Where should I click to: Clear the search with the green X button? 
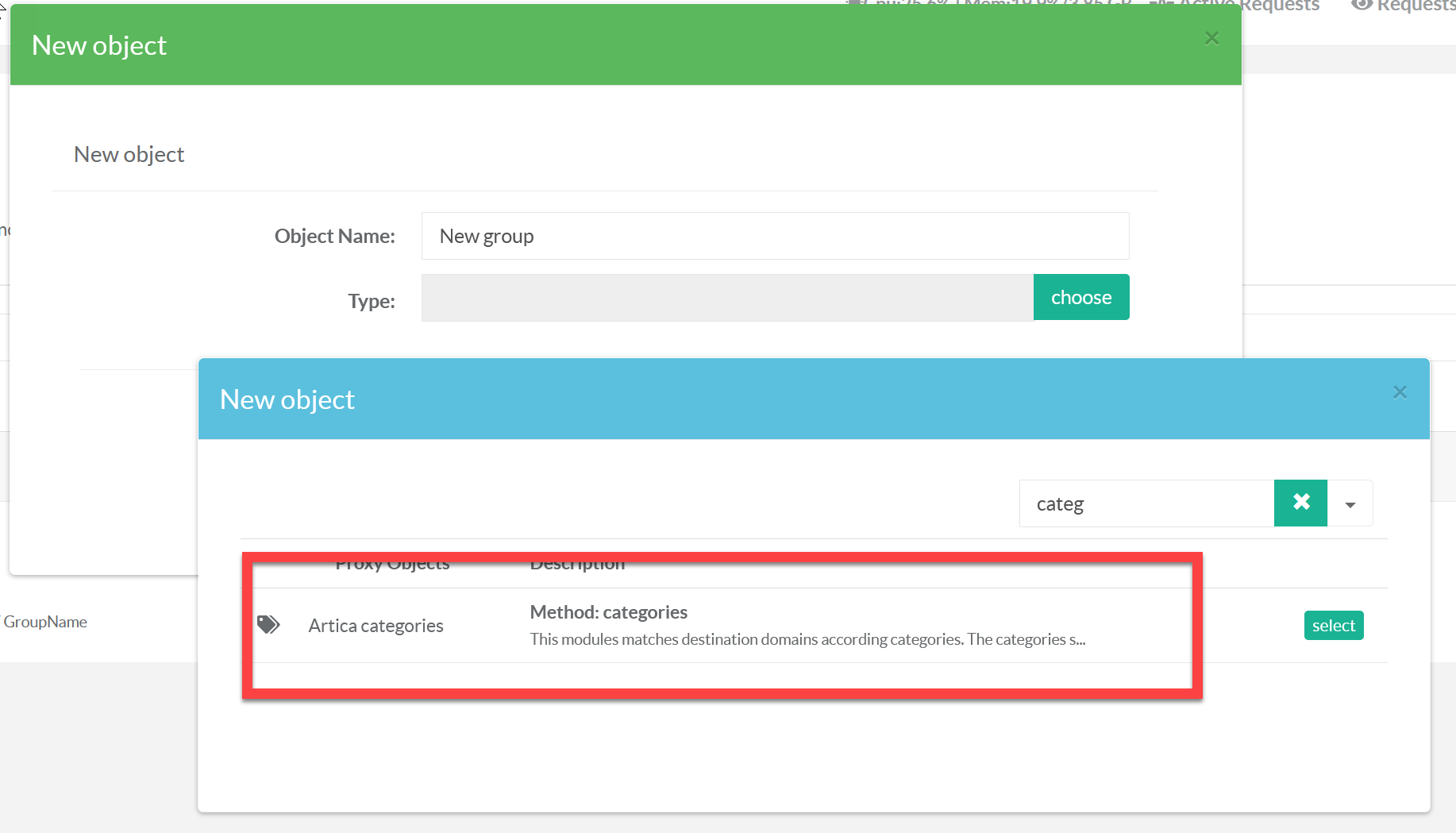click(x=1300, y=503)
